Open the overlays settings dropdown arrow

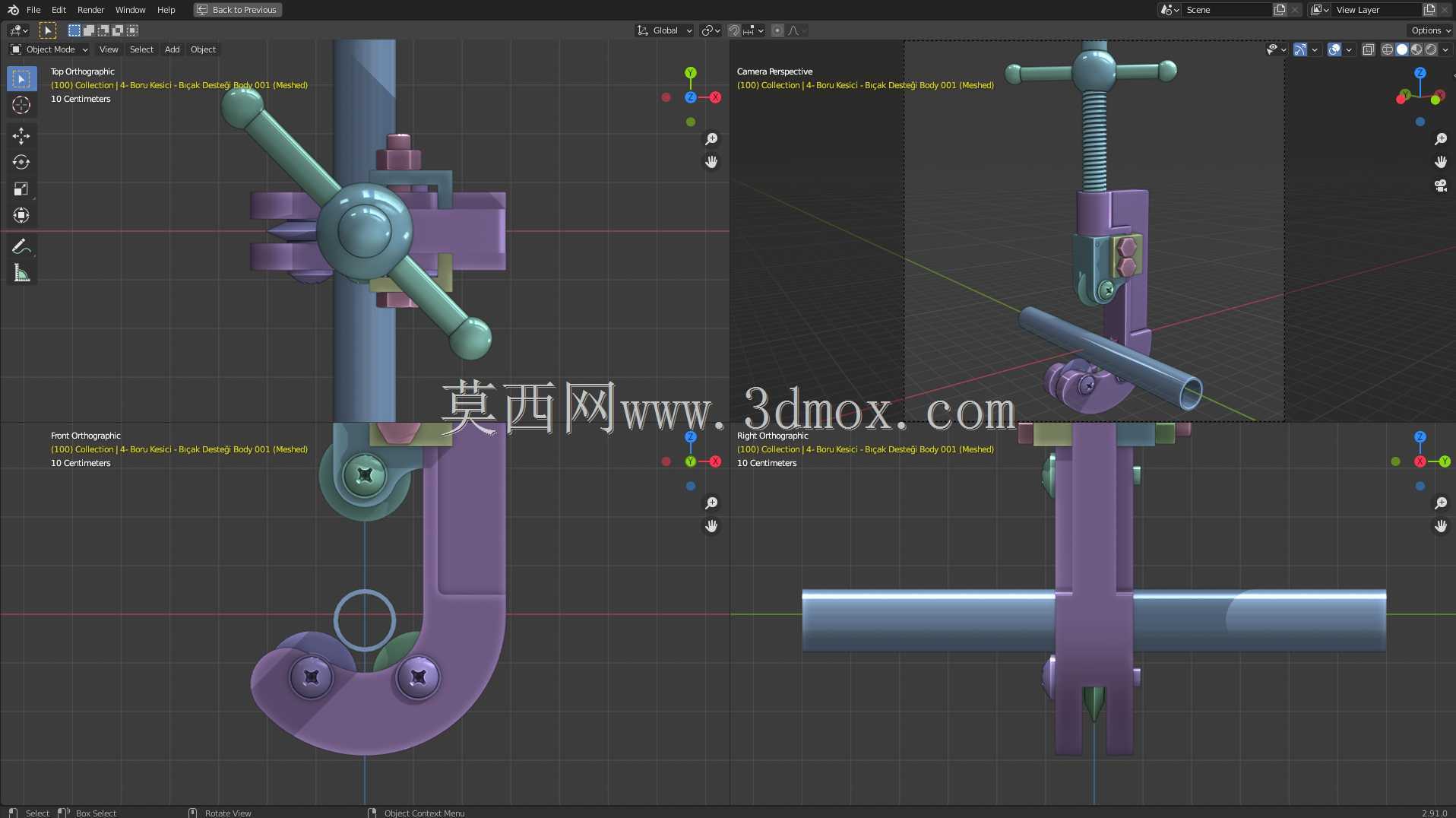click(x=1349, y=49)
